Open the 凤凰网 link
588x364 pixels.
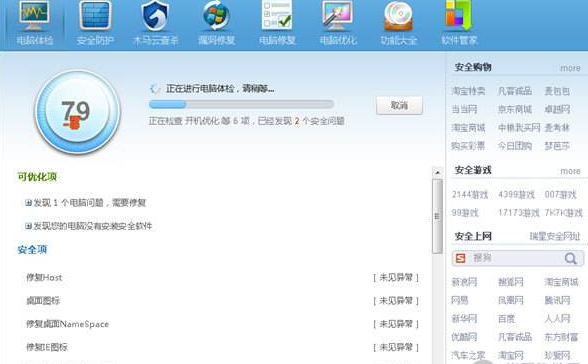pos(511,300)
